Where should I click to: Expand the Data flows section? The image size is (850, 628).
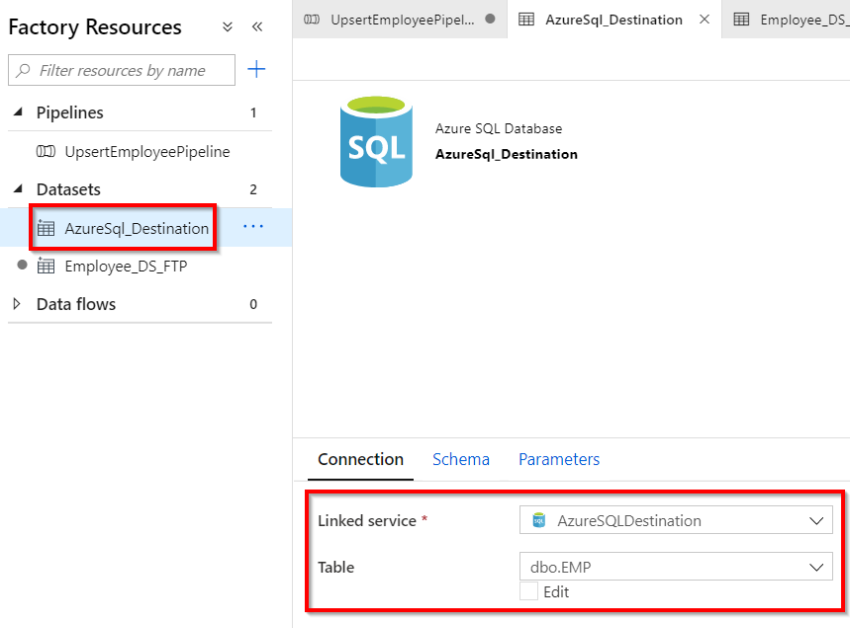pos(16,304)
